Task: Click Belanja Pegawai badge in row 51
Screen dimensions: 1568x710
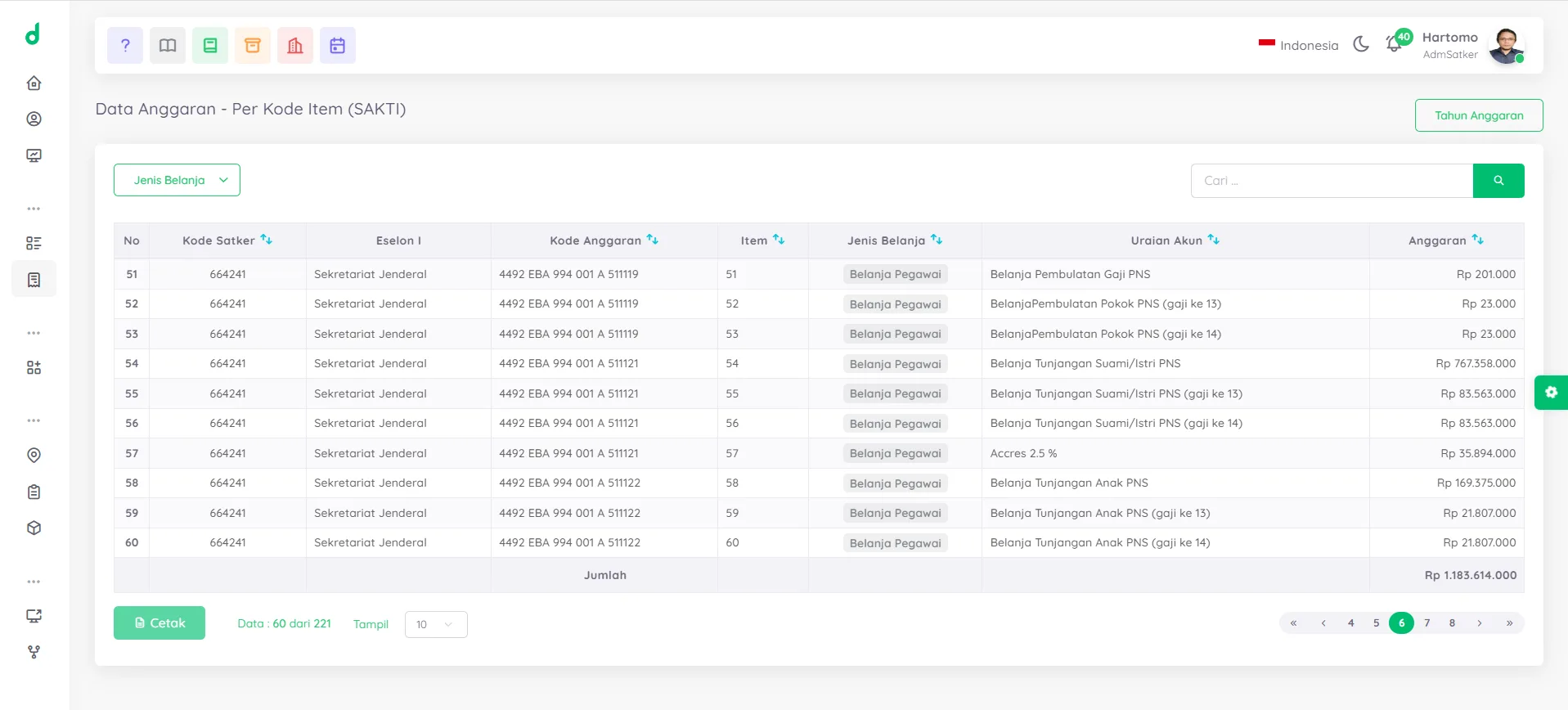Action: click(895, 274)
